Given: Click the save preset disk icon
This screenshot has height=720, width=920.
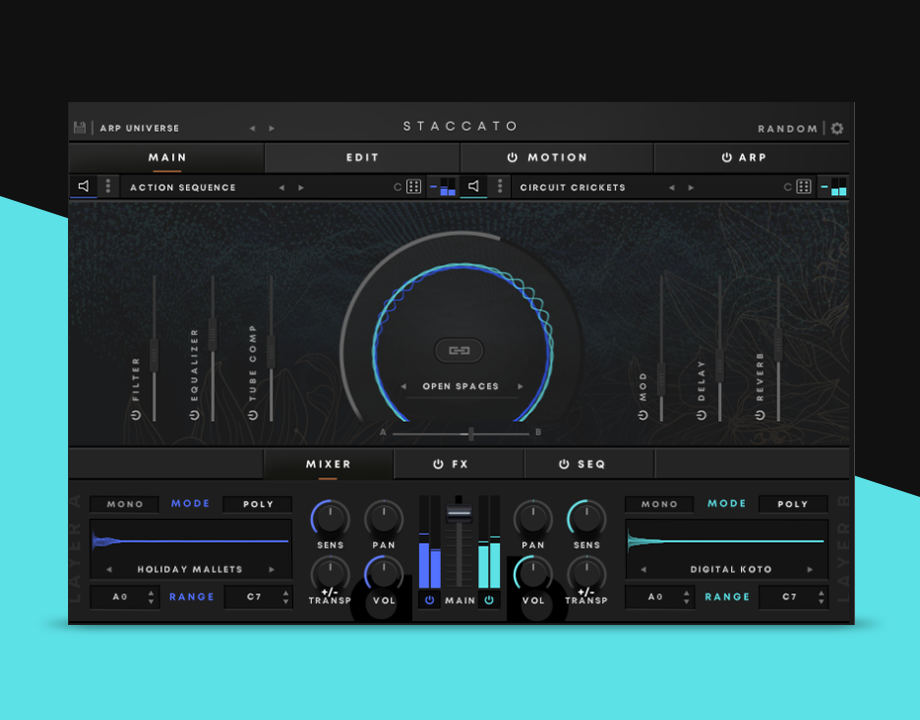Looking at the screenshot, I should tap(80, 128).
